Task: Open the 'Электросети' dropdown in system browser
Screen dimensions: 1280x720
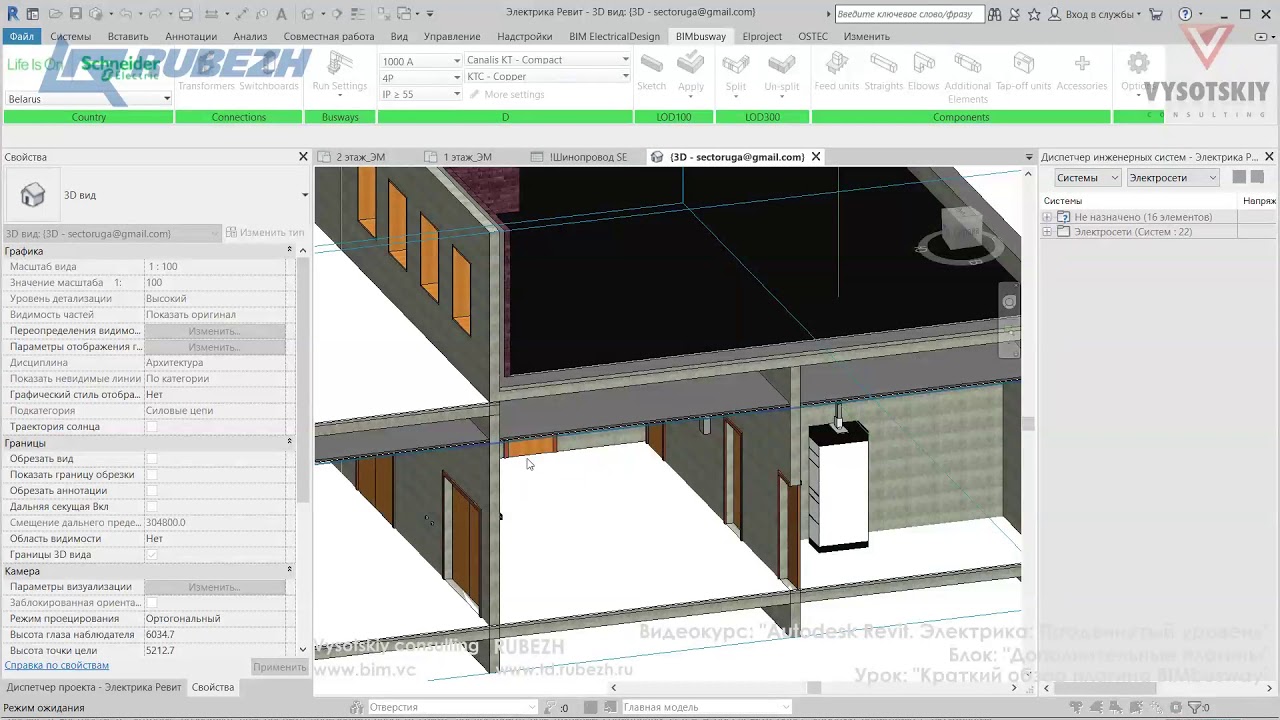Action: point(1172,178)
